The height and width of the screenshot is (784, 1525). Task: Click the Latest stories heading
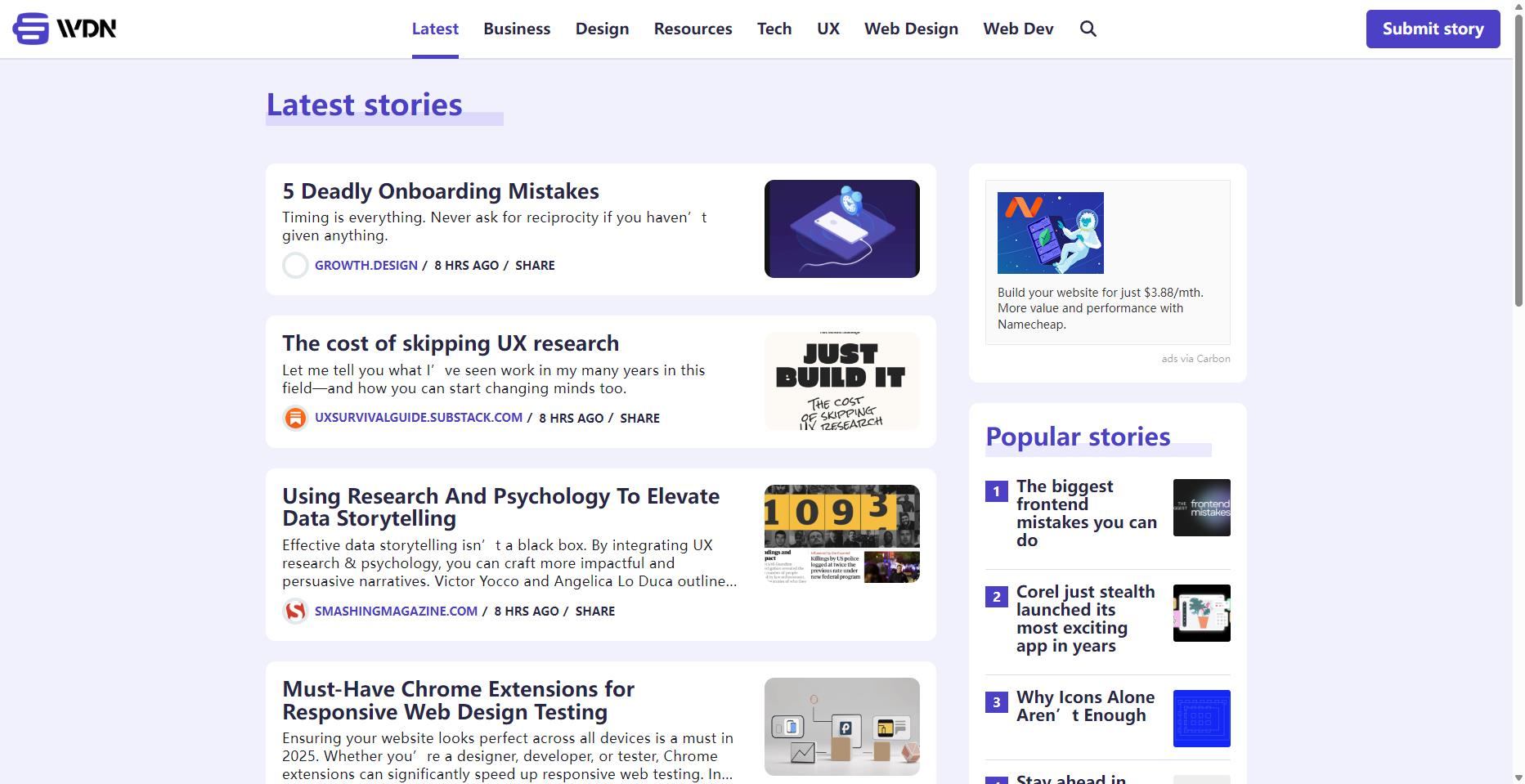365,105
